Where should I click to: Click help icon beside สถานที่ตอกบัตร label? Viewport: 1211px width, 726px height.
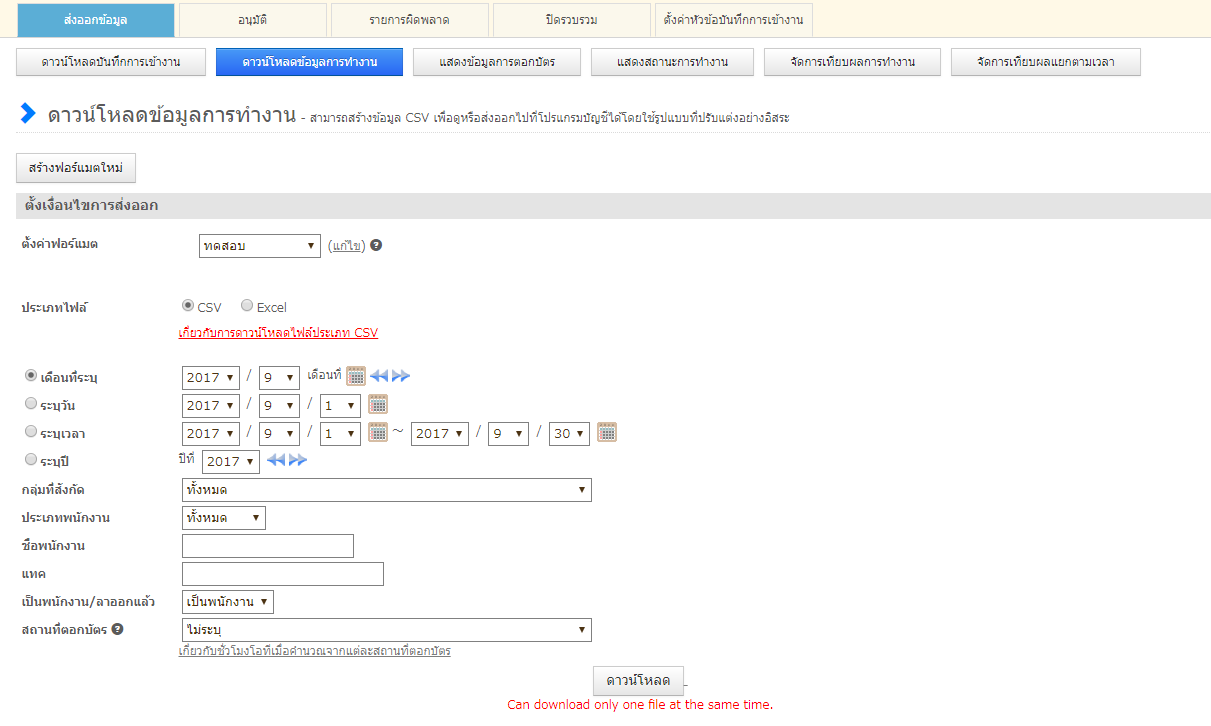tap(118, 629)
